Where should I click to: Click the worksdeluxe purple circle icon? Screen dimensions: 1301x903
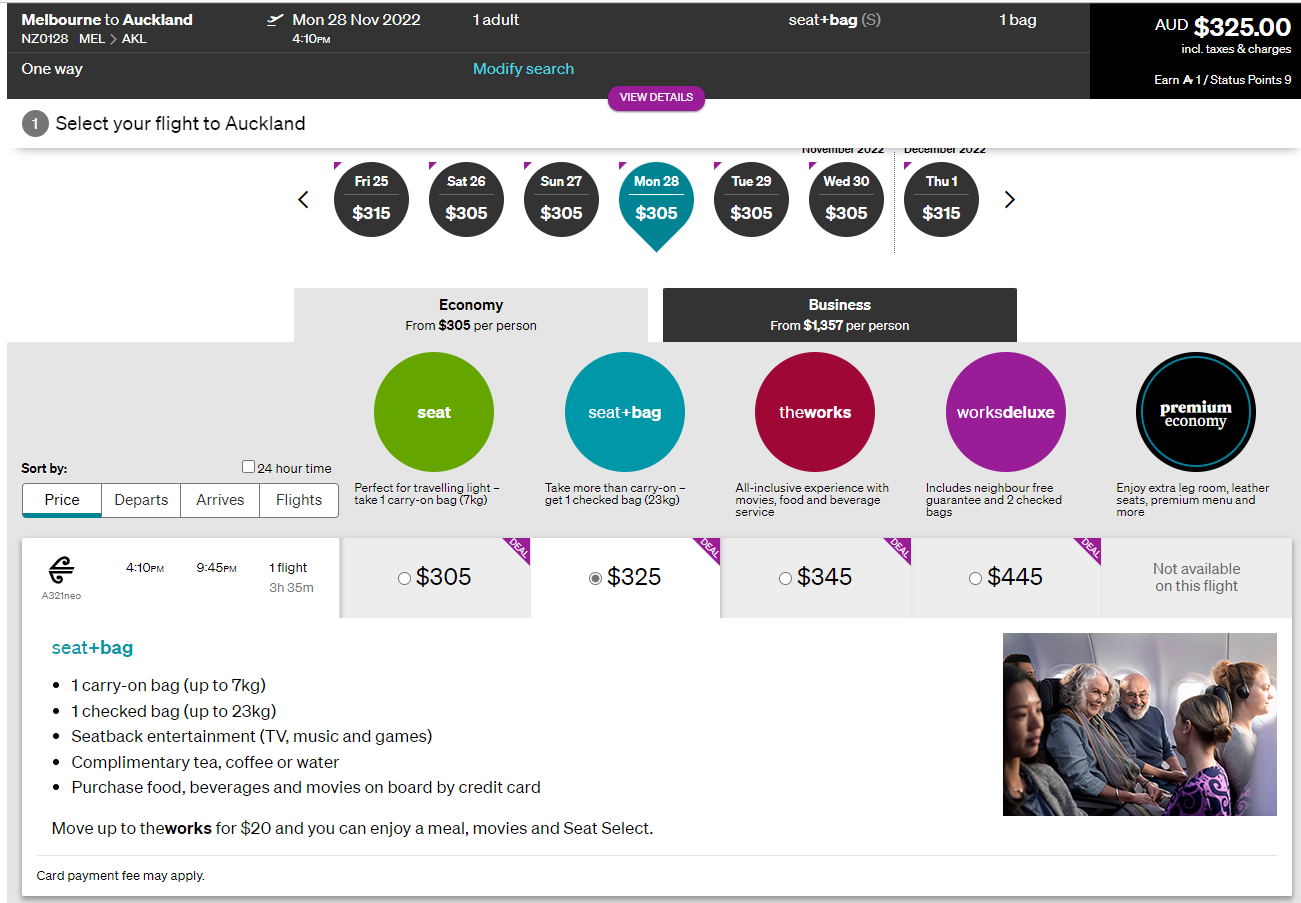(x=1005, y=412)
